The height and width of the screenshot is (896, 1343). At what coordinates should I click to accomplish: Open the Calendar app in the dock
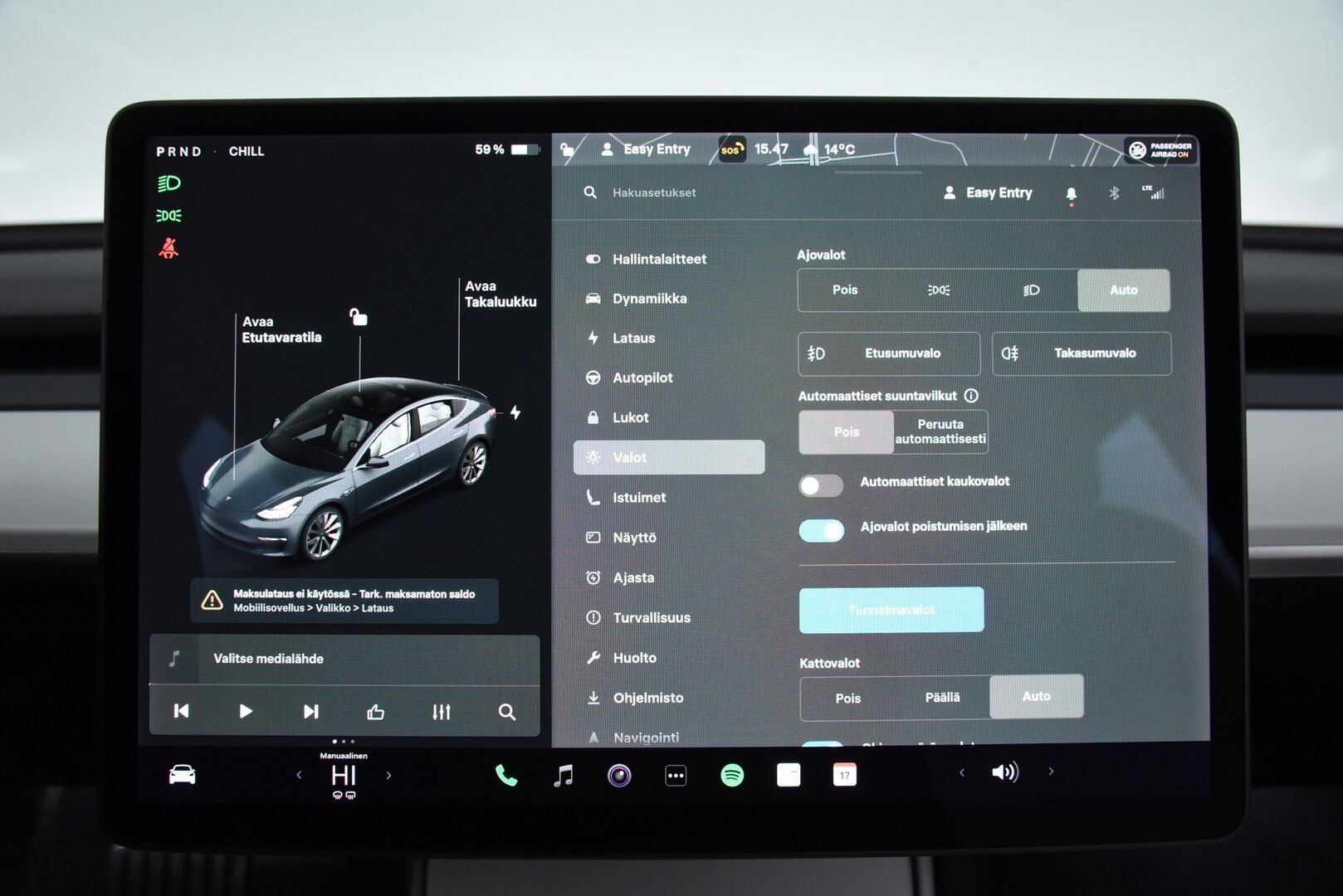coord(844,775)
